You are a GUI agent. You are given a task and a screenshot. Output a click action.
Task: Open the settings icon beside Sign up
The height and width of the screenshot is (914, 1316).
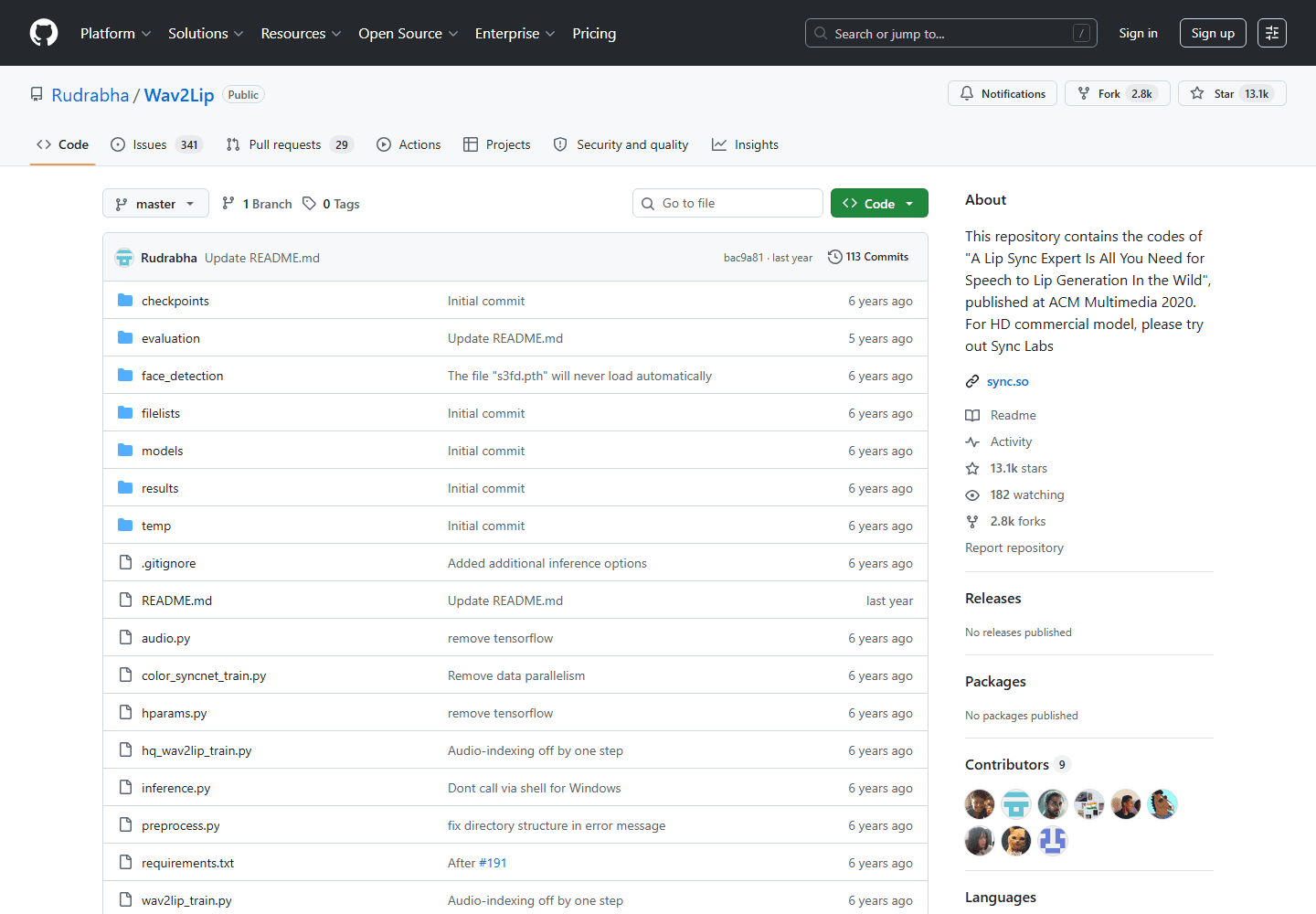click(x=1272, y=33)
